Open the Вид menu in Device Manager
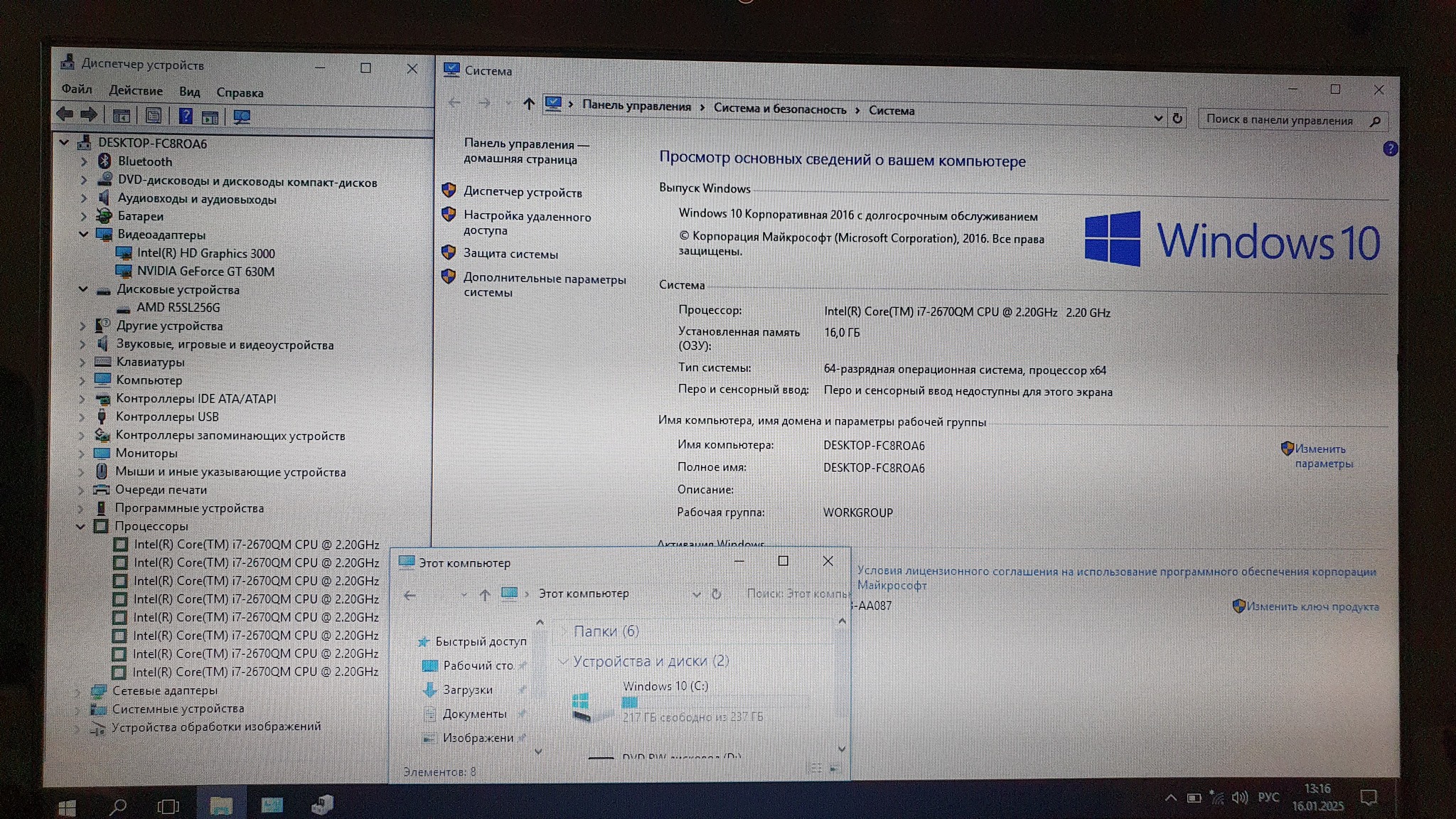 click(189, 92)
